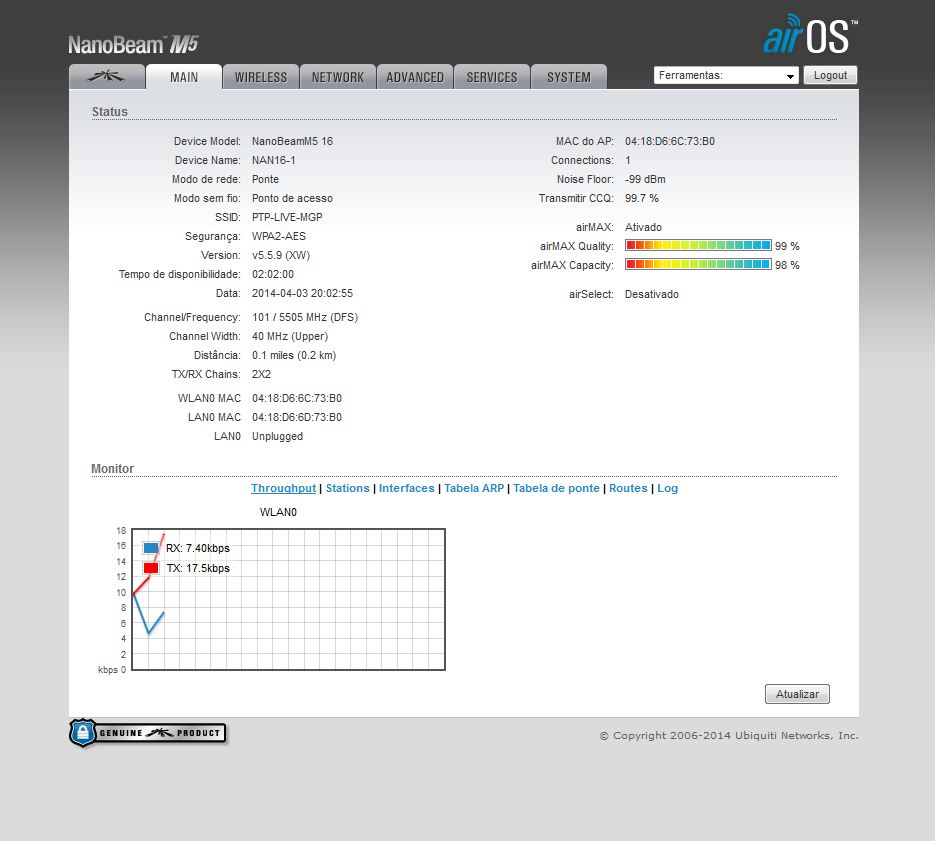Select the SSID value PTP-LIVE-MGP
Viewport: 935px width, 841px height.
pos(287,217)
